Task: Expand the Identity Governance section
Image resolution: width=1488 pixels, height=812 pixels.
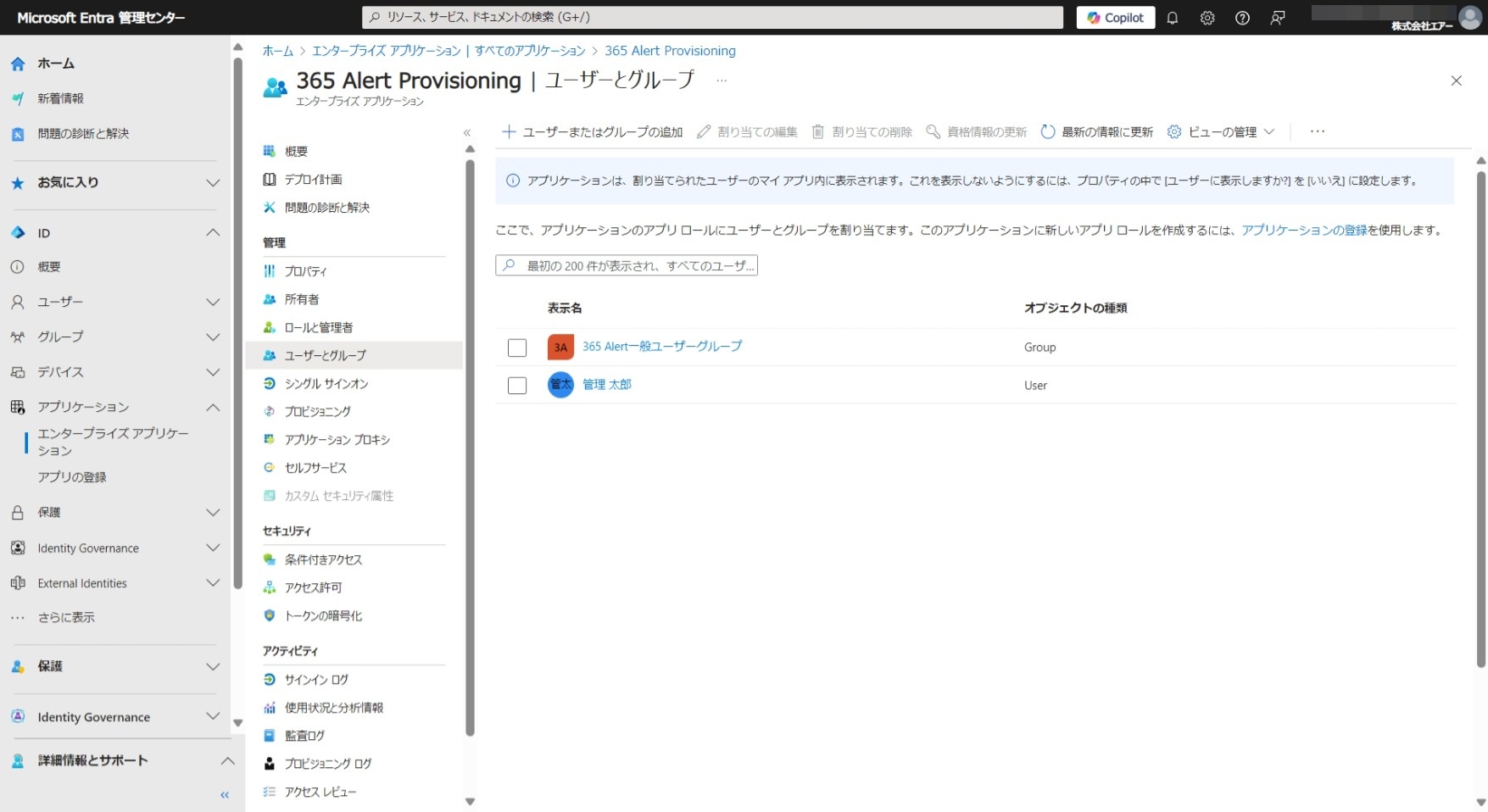Action: tap(213, 548)
